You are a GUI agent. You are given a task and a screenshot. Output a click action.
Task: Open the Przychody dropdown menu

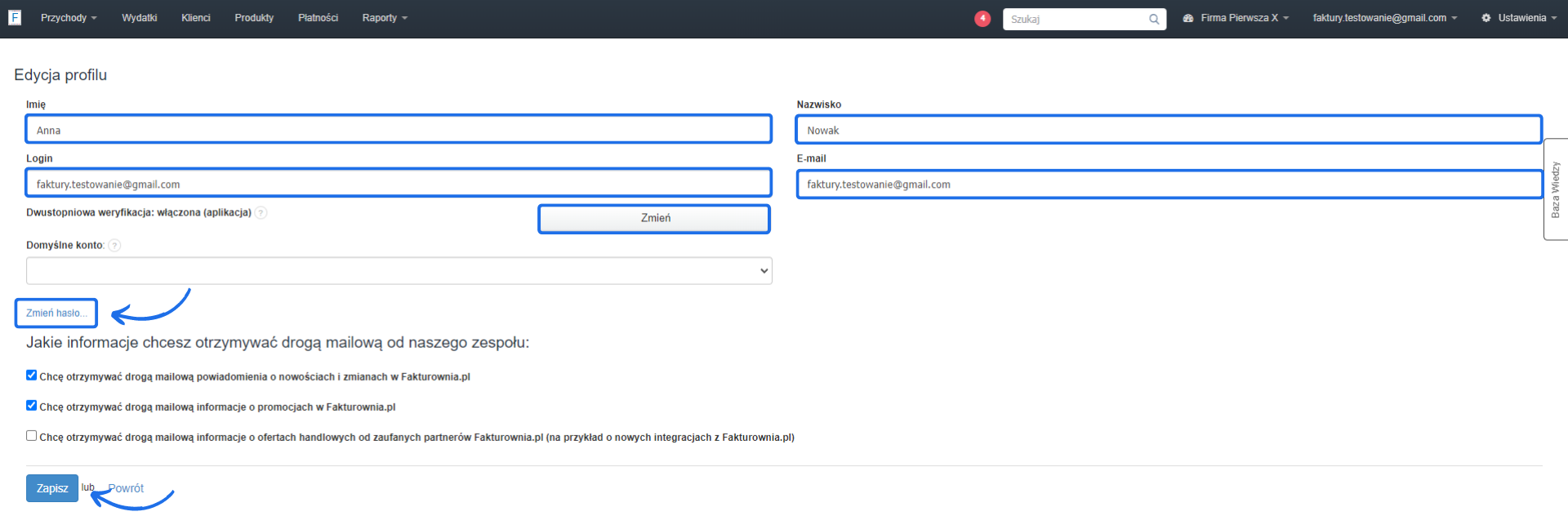coord(69,18)
